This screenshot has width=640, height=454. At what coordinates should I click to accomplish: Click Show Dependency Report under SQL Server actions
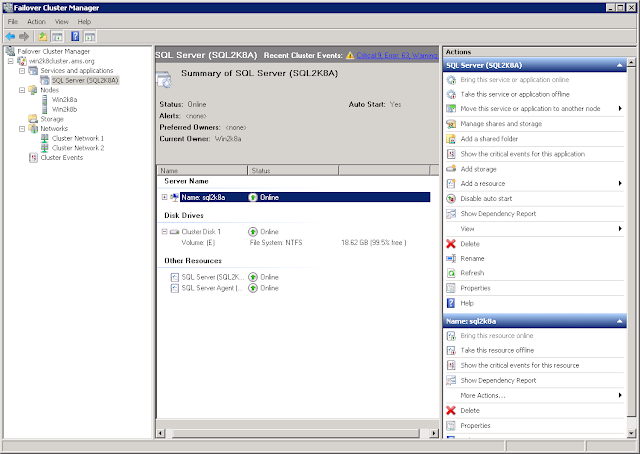498,214
